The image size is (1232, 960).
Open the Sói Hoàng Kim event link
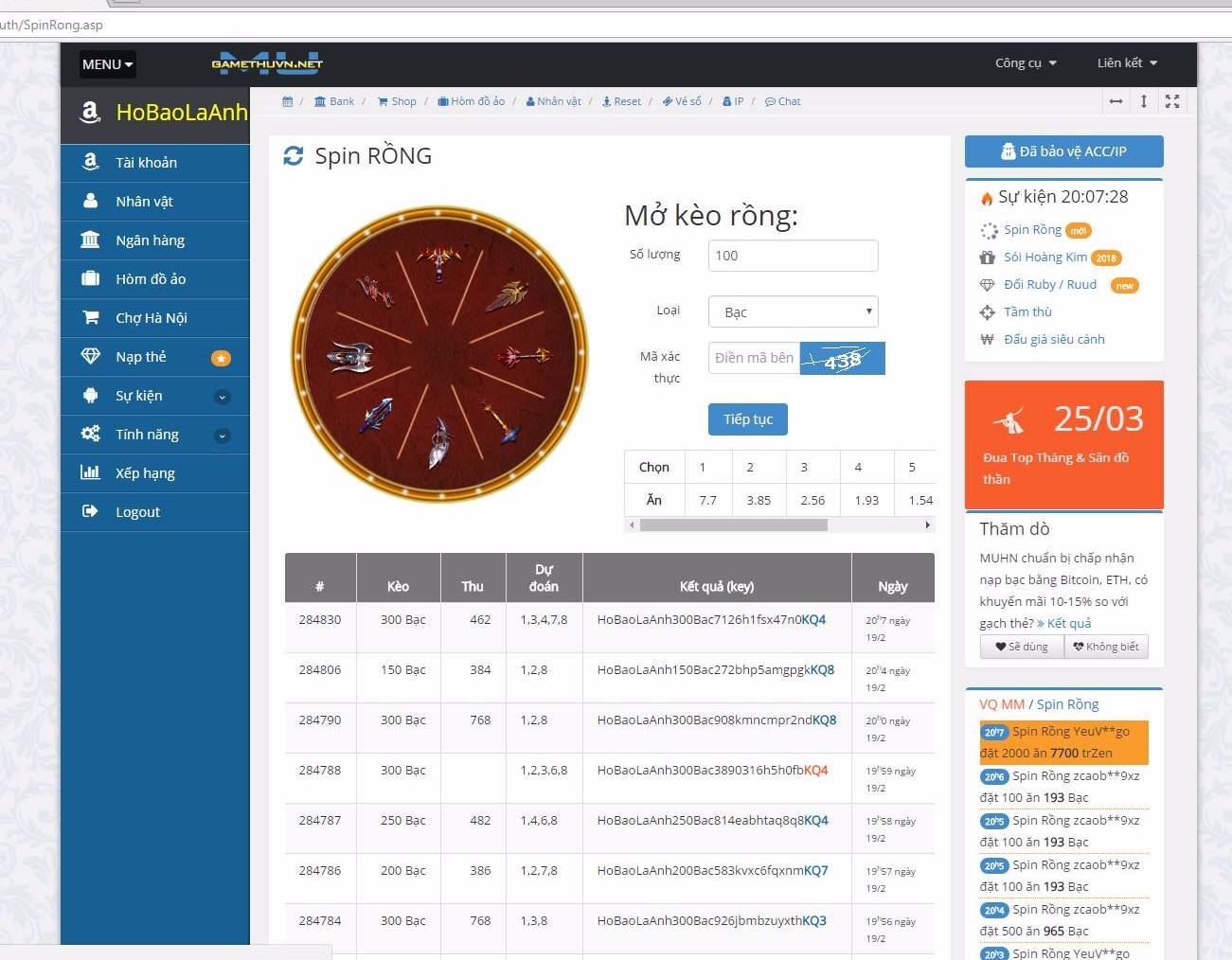1045,258
